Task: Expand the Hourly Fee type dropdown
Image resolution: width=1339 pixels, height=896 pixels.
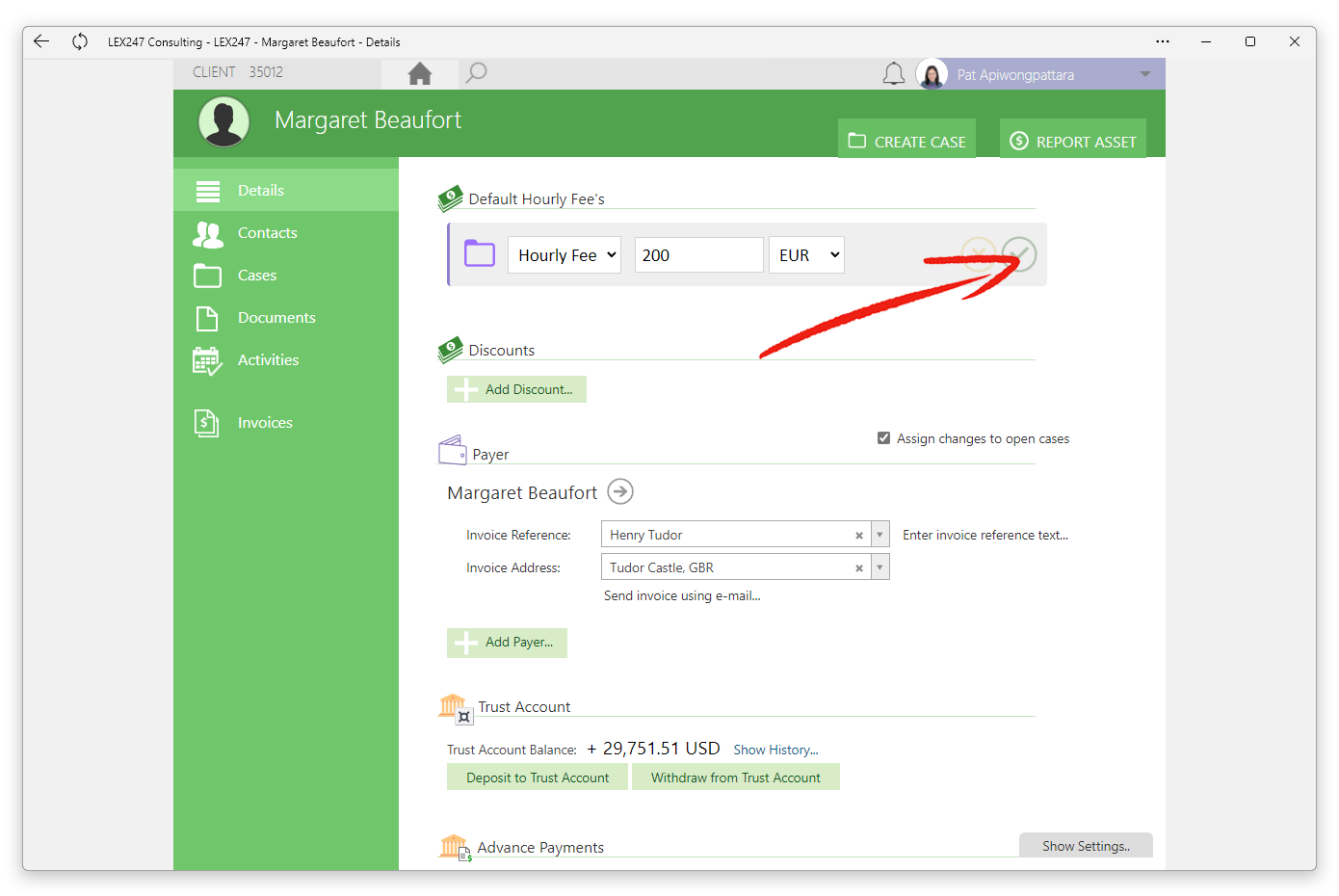Action: (x=564, y=255)
